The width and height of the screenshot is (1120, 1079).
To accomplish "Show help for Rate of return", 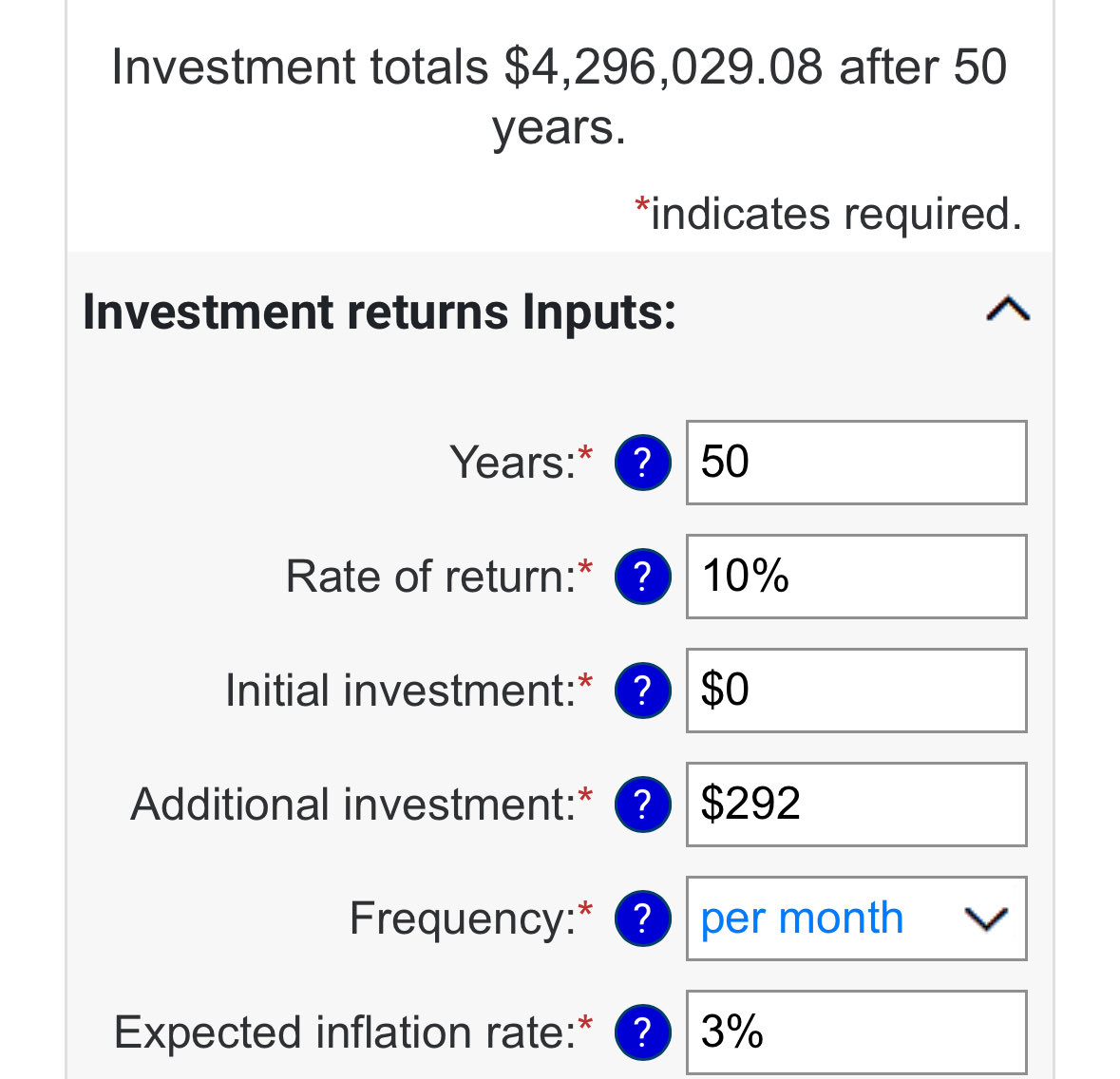I will point(643,577).
